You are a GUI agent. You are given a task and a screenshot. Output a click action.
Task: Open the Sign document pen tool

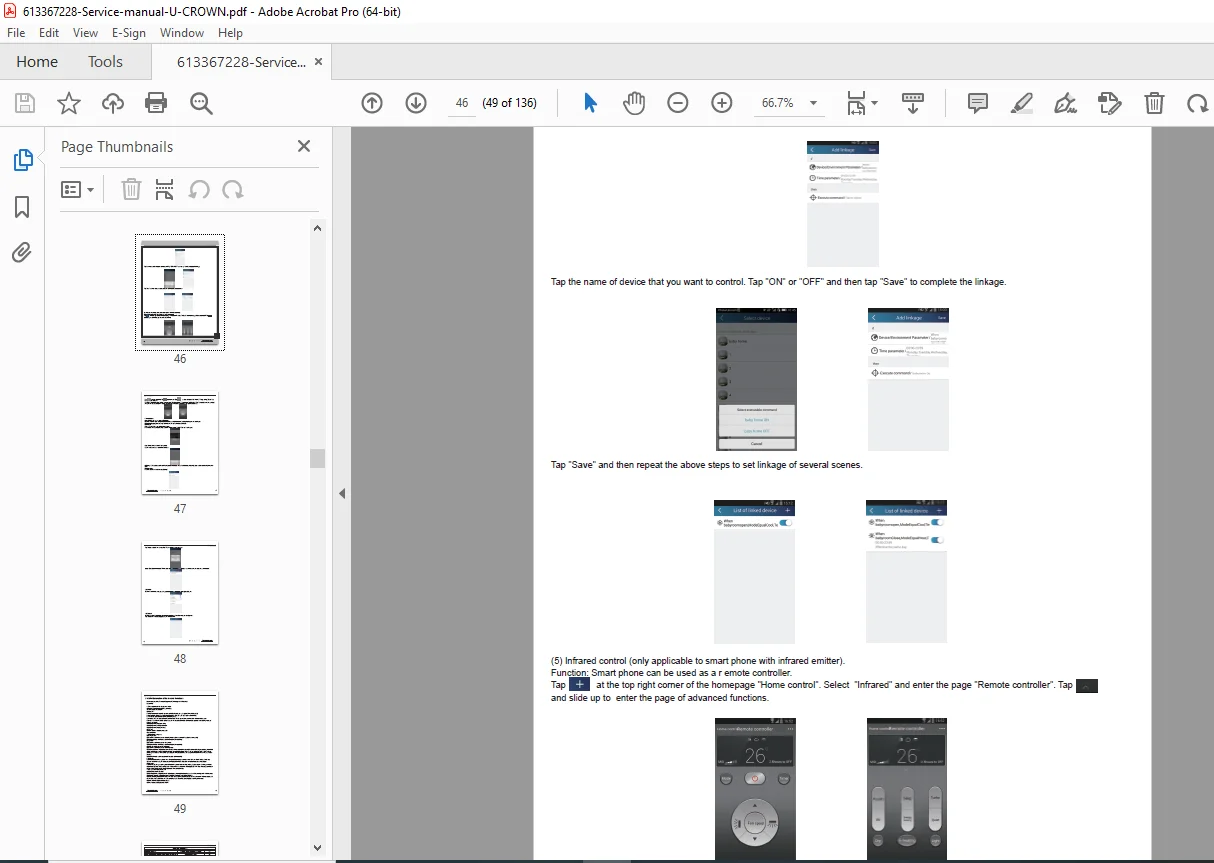(x=1066, y=103)
